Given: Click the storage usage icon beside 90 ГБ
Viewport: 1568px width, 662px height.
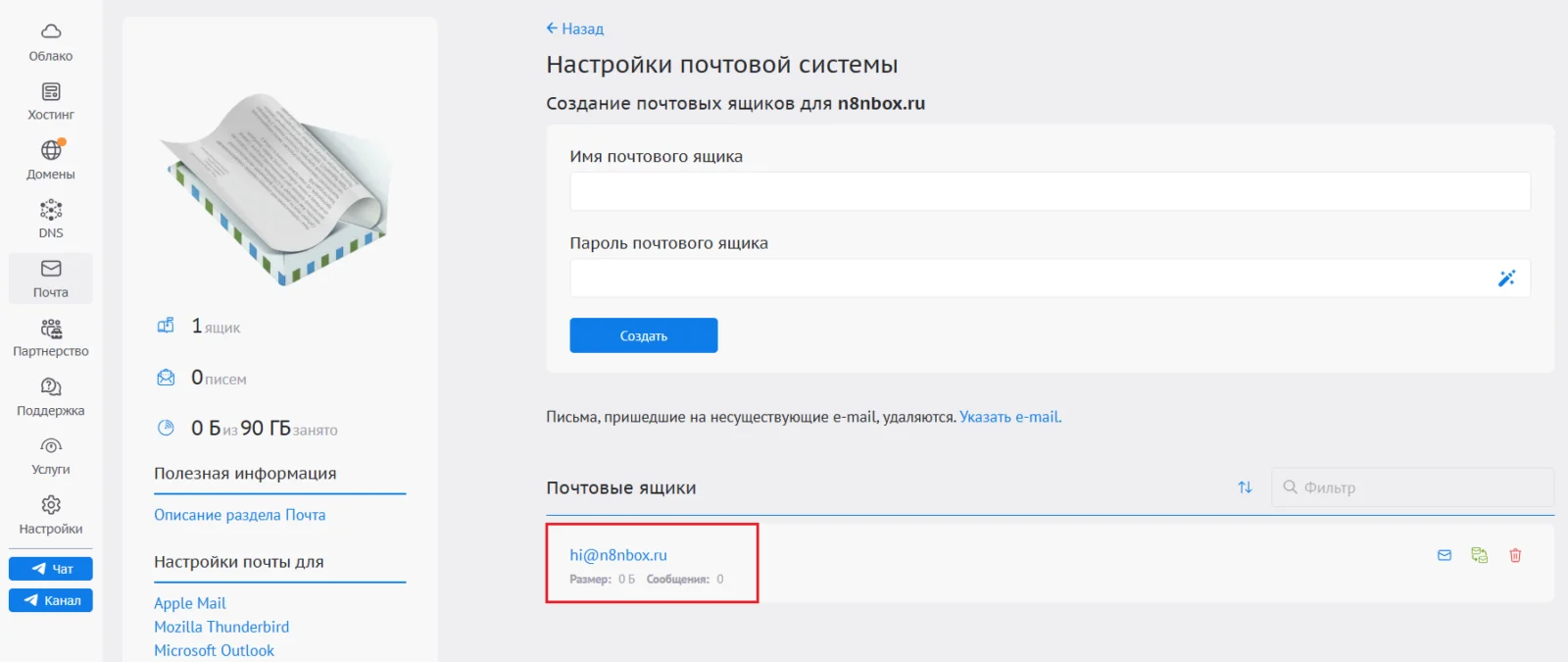Looking at the screenshot, I should click(166, 428).
